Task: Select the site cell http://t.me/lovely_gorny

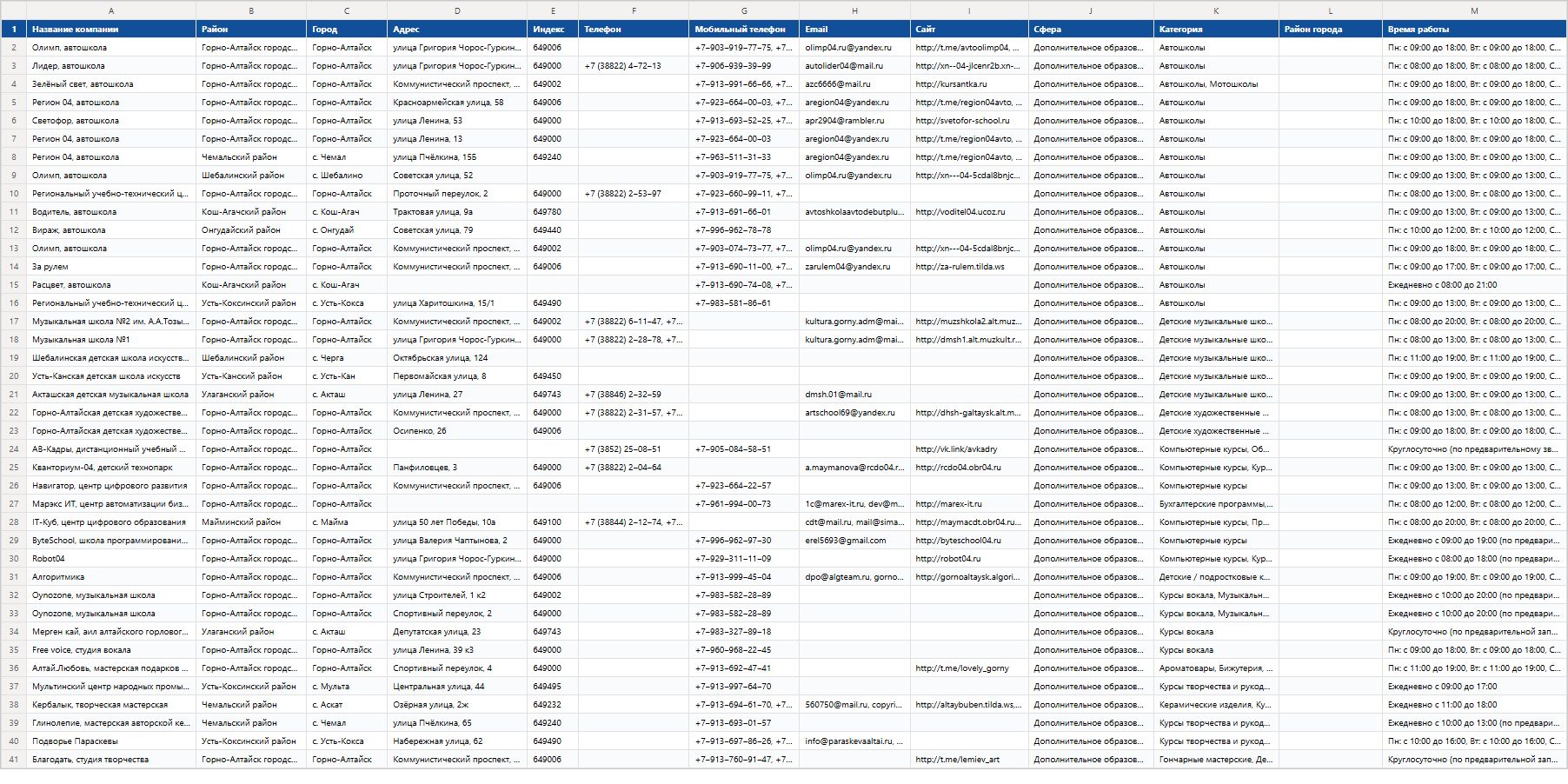Action: pos(969,668)
